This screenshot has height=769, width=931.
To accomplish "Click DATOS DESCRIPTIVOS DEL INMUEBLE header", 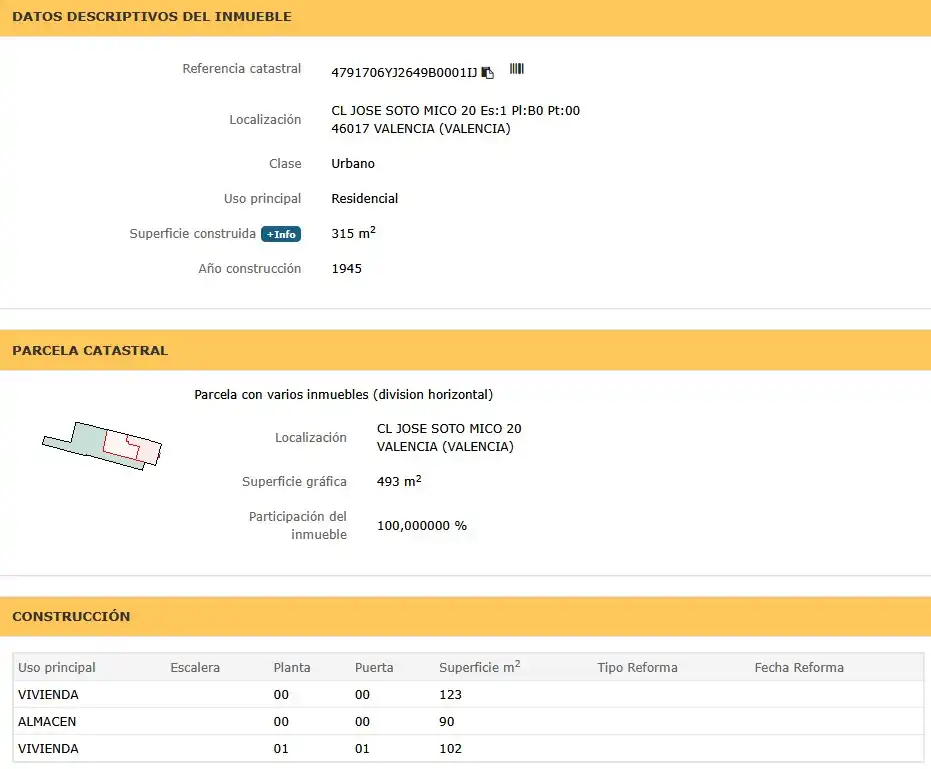I will [x=152, y=17].
